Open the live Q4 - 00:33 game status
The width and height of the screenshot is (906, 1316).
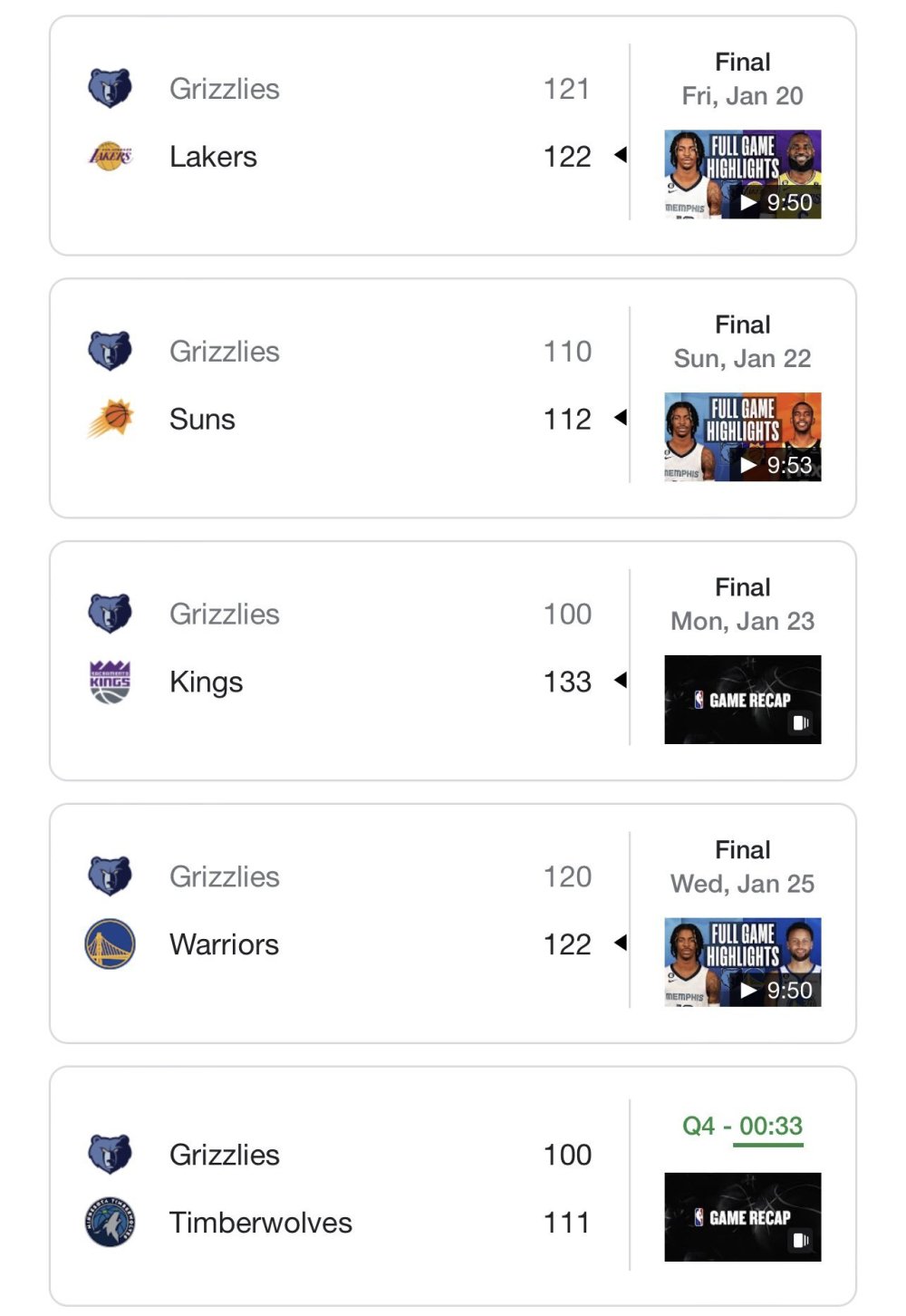[x=743, y=1127]
